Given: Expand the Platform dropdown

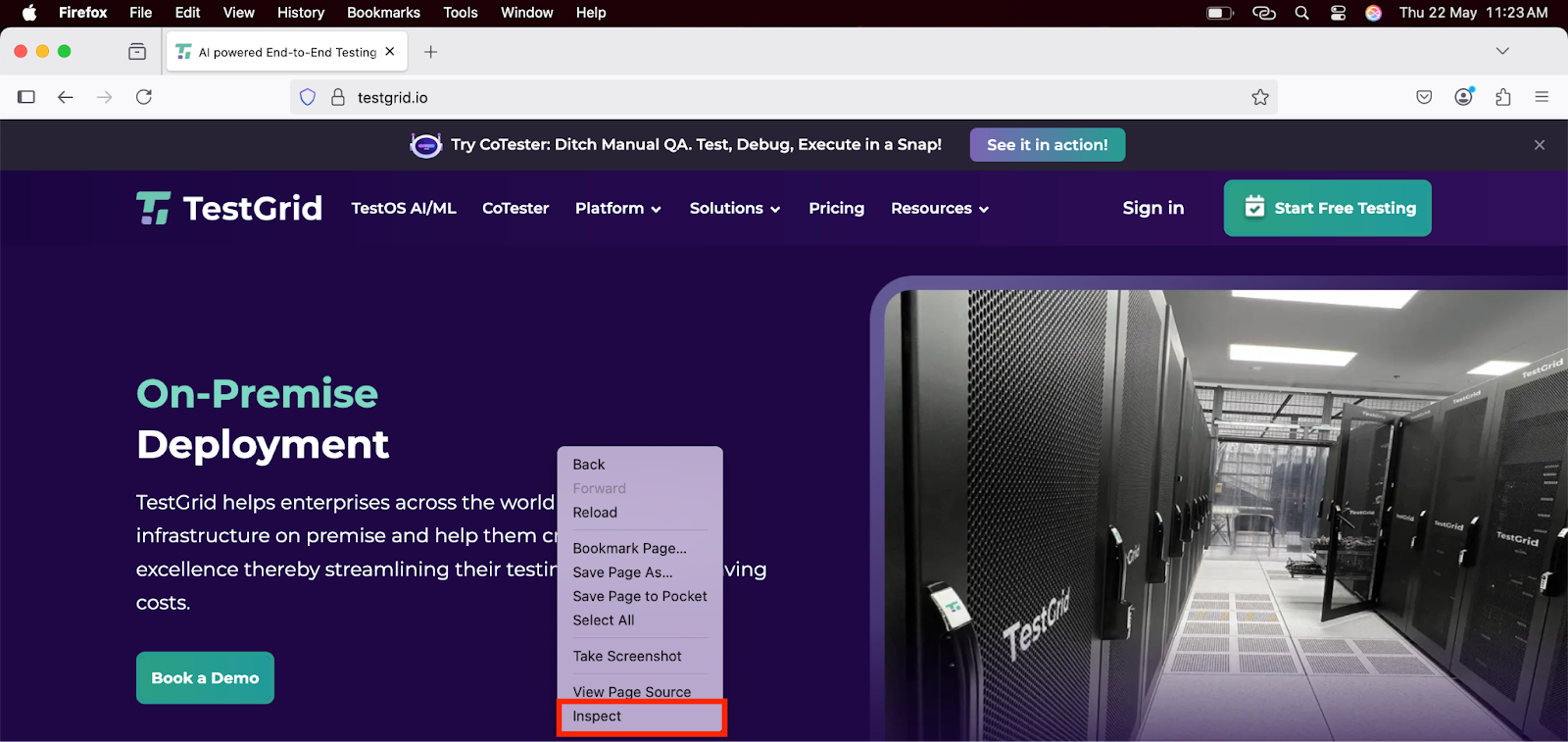Looking at the screenshot, I should tap(618, 208).
